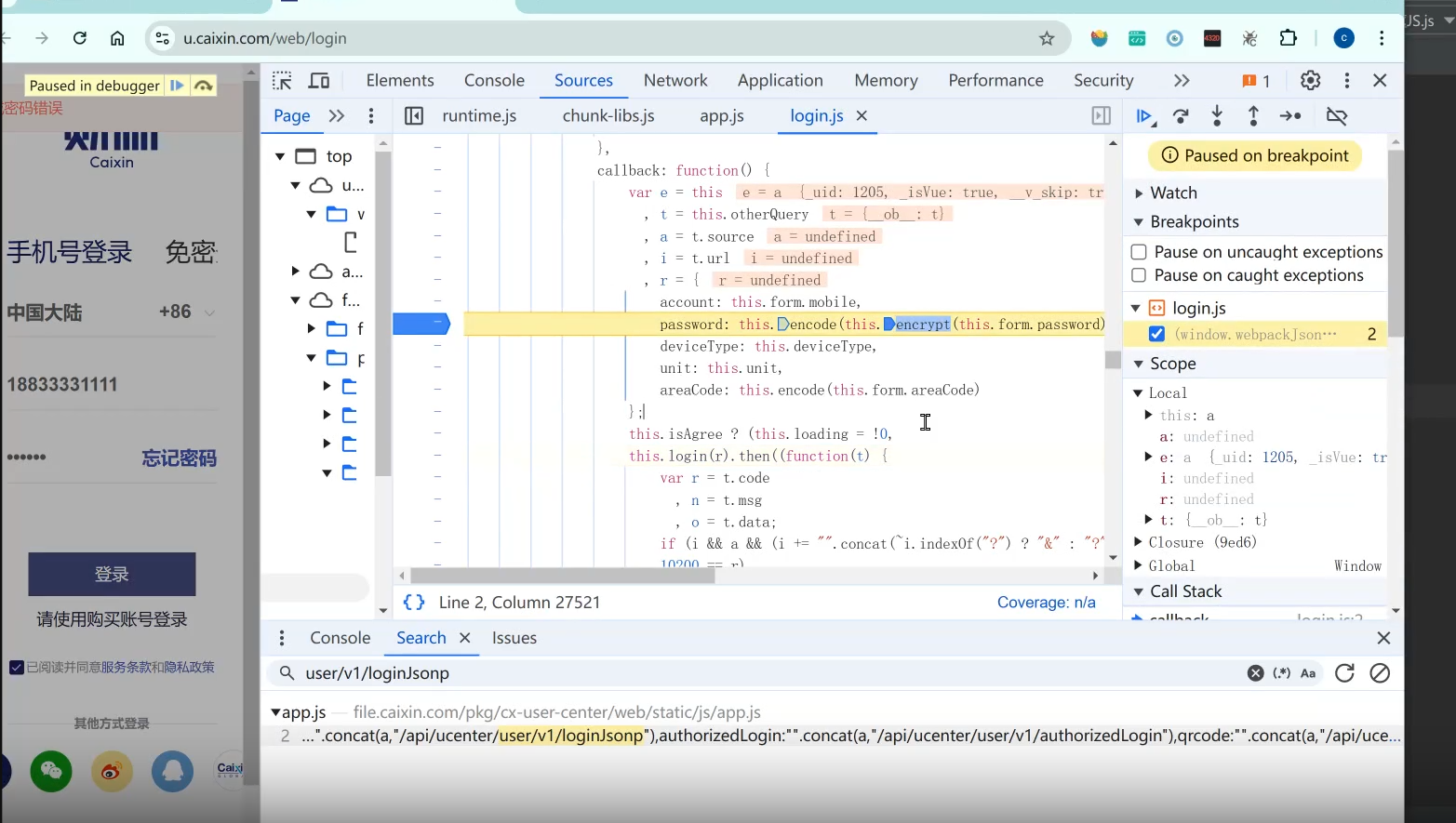The height and width of the screenshot is (823, 1456).
Task: Open the app.js file tab
Action: tap(722, 116)
